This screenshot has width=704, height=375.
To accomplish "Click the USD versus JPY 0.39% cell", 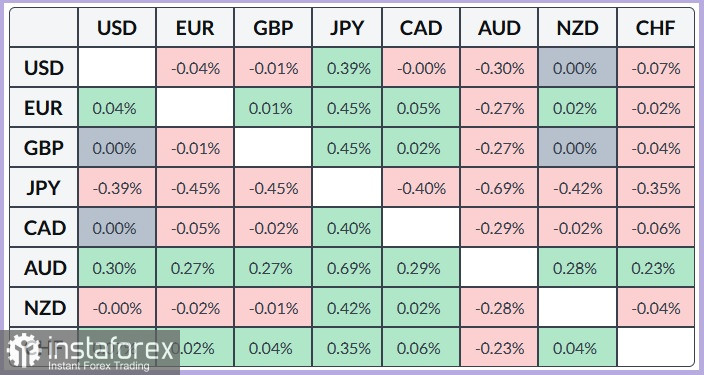I will [x=347, y=68].
